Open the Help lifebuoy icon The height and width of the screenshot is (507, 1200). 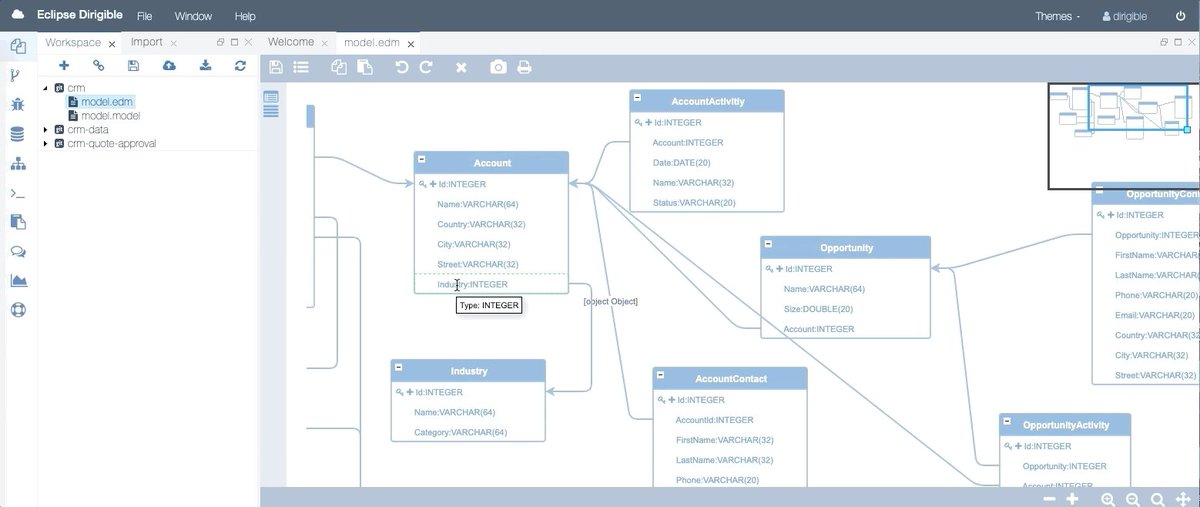pyautogui.click(x=17, y=309)
